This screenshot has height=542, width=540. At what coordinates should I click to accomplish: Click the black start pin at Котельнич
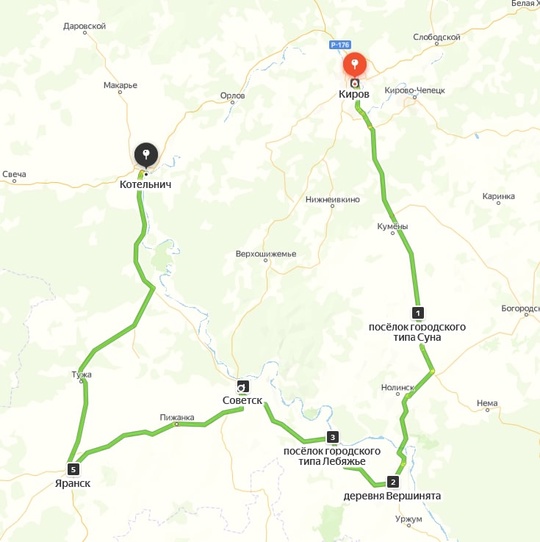146,155
